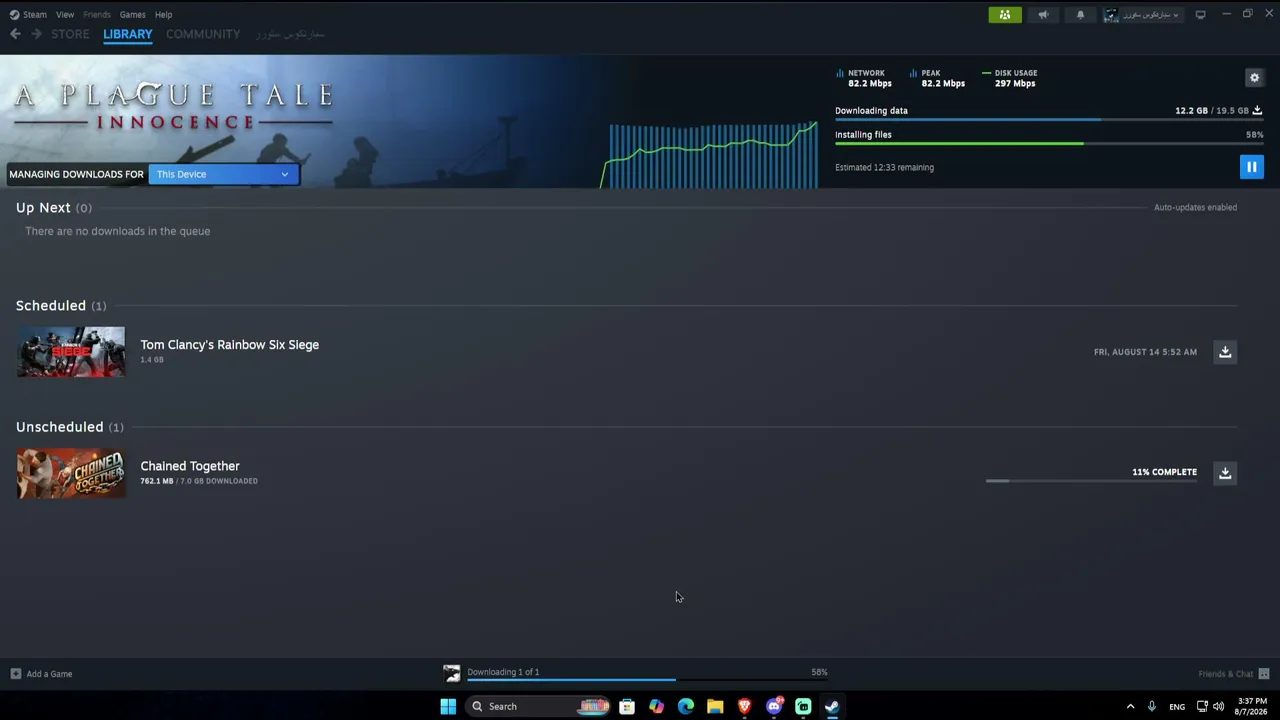1280x720 pixels.
Task: Click the Add a Game link
Action: click(49, 674)
